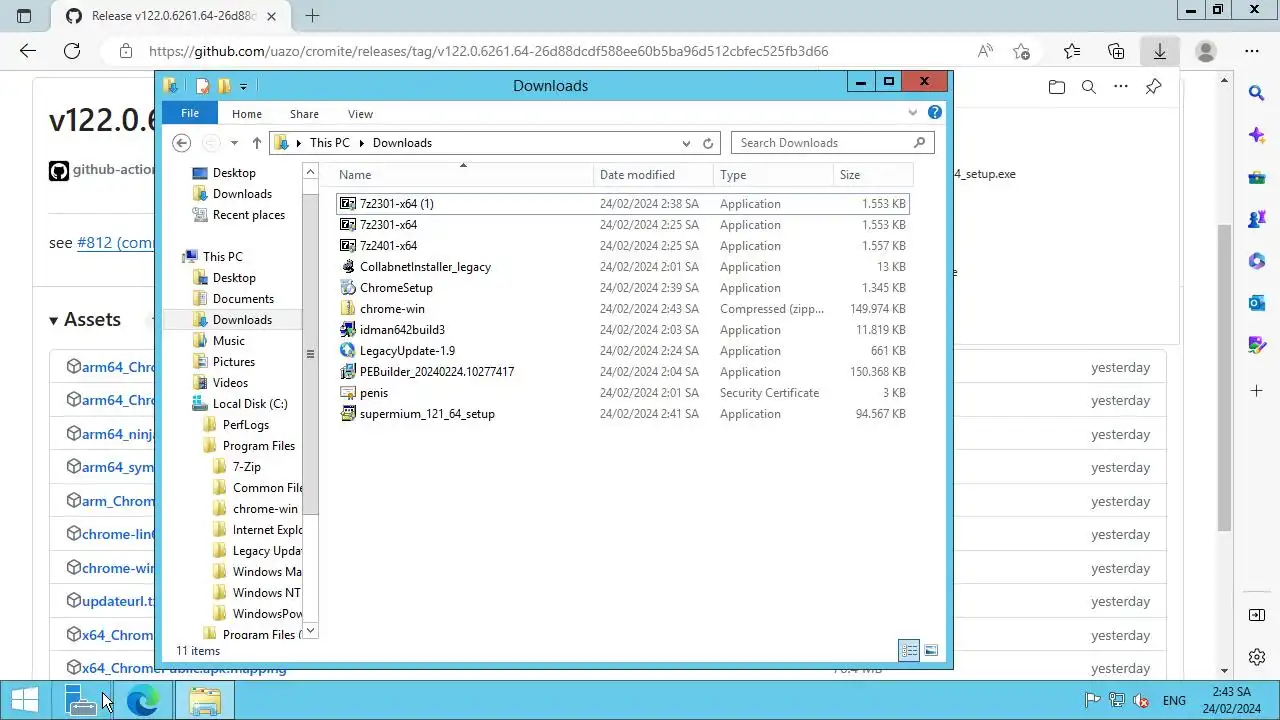Image resolution: width=1280 pixels, height=720 pixels.
Task: Open Windows Start button
Action: [25, 701]
